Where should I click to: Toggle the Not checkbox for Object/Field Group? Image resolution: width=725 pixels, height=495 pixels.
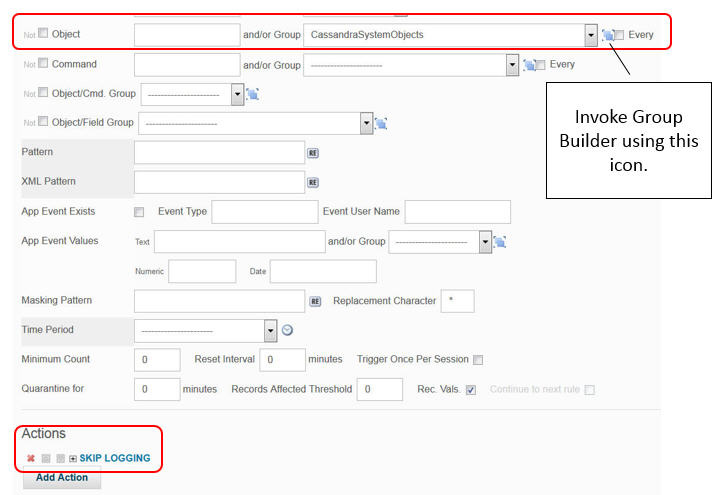pos(43,121)
